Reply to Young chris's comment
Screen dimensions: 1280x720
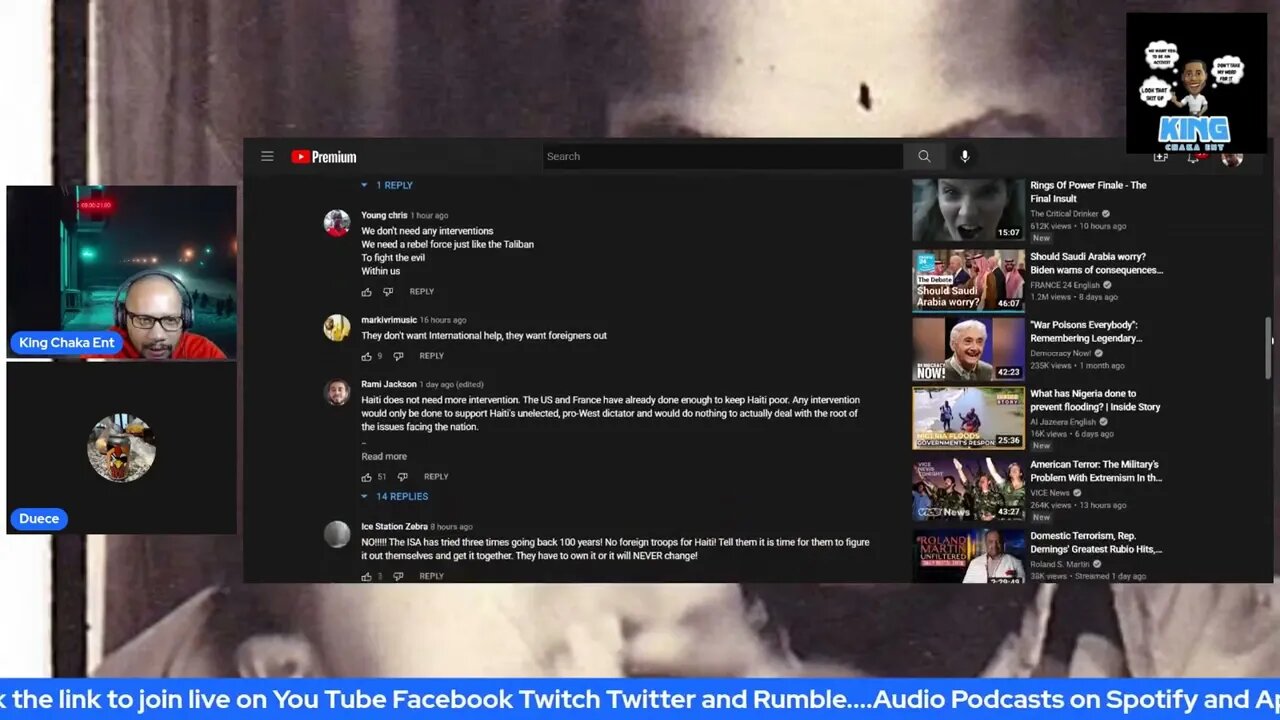click(422, 292)
